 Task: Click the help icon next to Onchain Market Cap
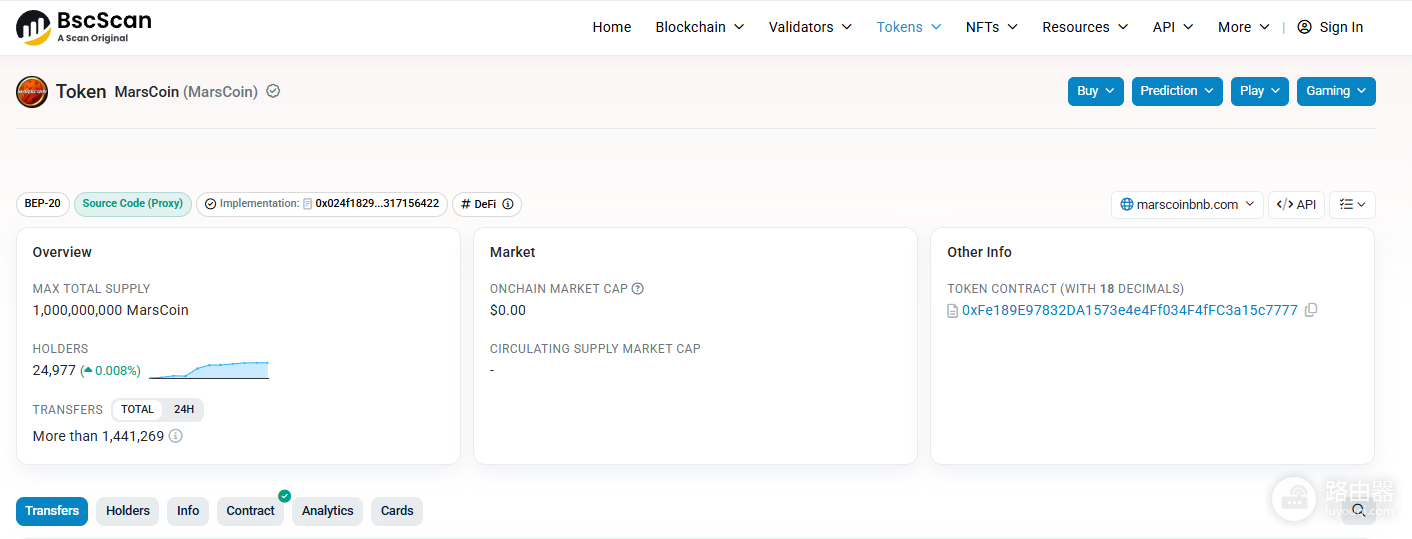(x=638, y=289)
